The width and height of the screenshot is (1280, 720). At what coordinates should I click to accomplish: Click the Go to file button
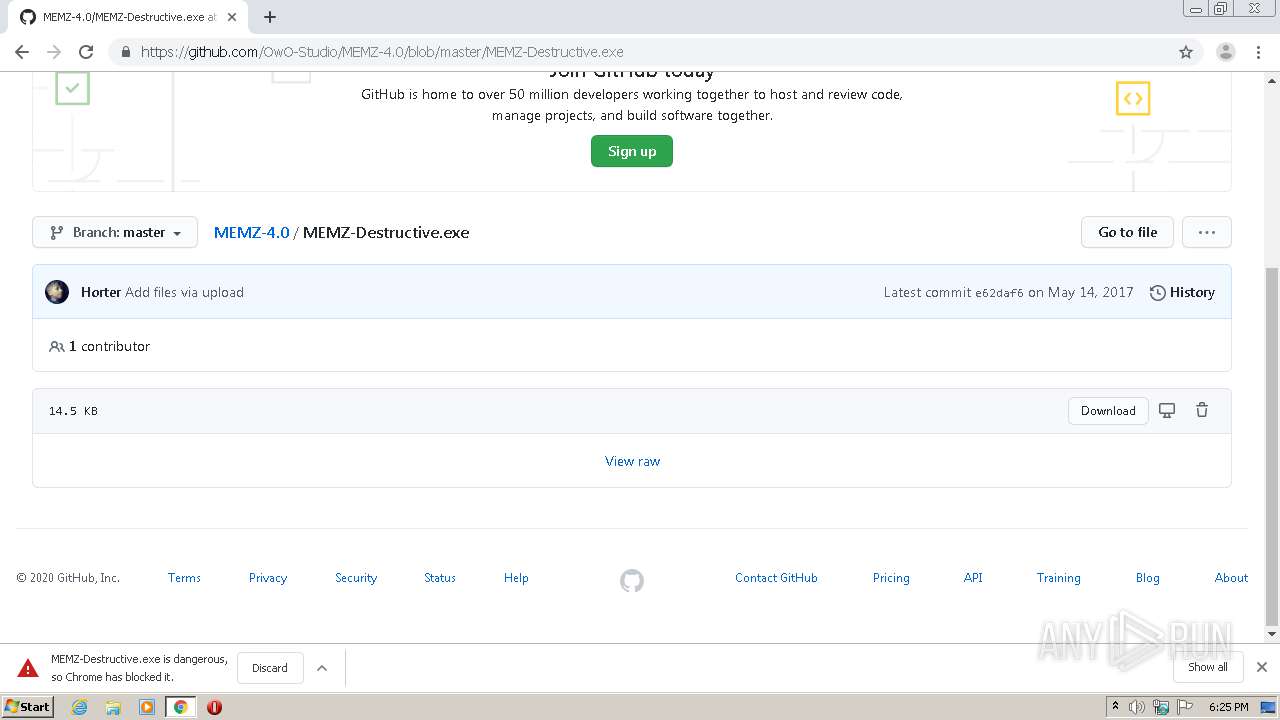[1127, 232]
